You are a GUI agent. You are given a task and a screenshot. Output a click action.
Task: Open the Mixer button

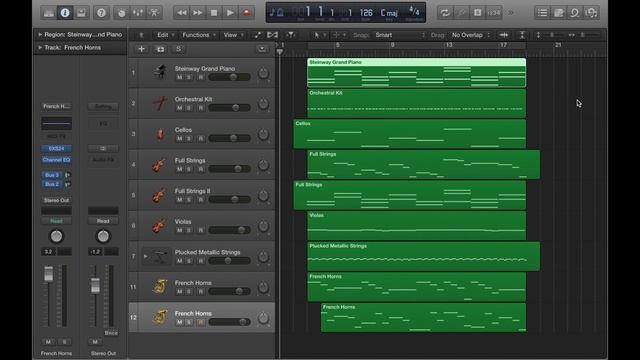click(x=138, y=13)
